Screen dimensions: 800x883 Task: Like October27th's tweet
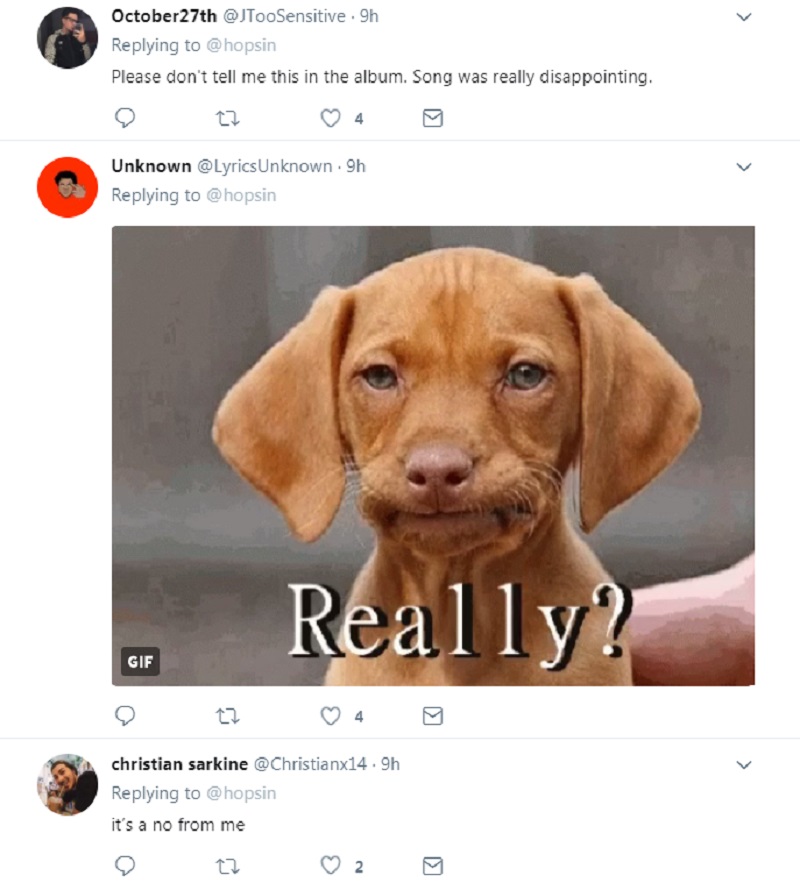pyautogui.click(x=330, y=118)
